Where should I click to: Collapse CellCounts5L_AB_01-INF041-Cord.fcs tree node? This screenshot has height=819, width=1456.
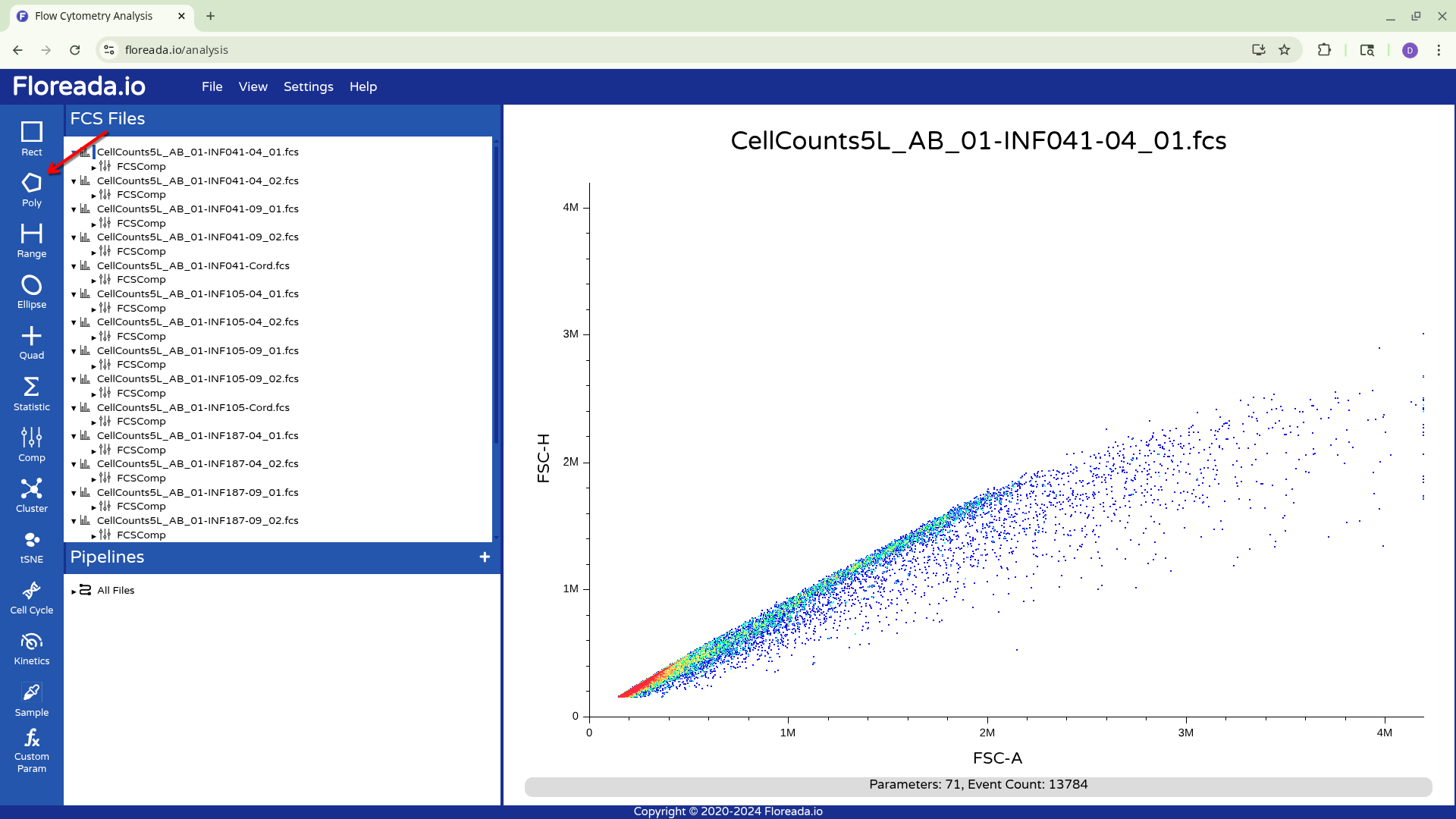74,266
